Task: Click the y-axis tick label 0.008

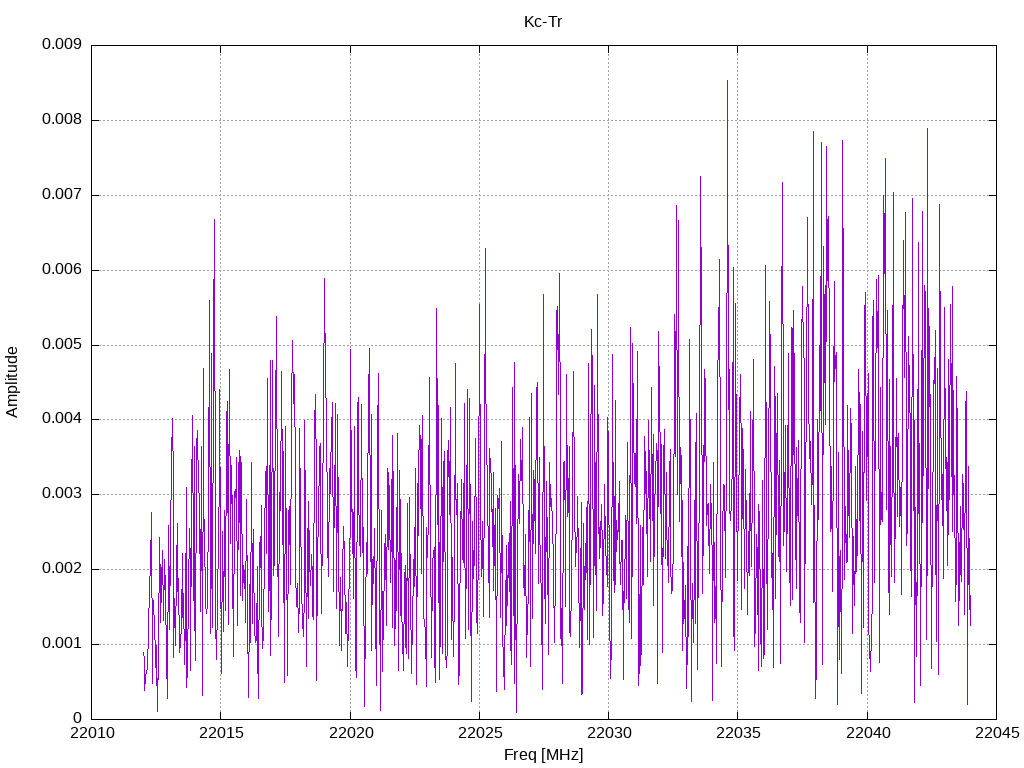Action: (62, 120)
